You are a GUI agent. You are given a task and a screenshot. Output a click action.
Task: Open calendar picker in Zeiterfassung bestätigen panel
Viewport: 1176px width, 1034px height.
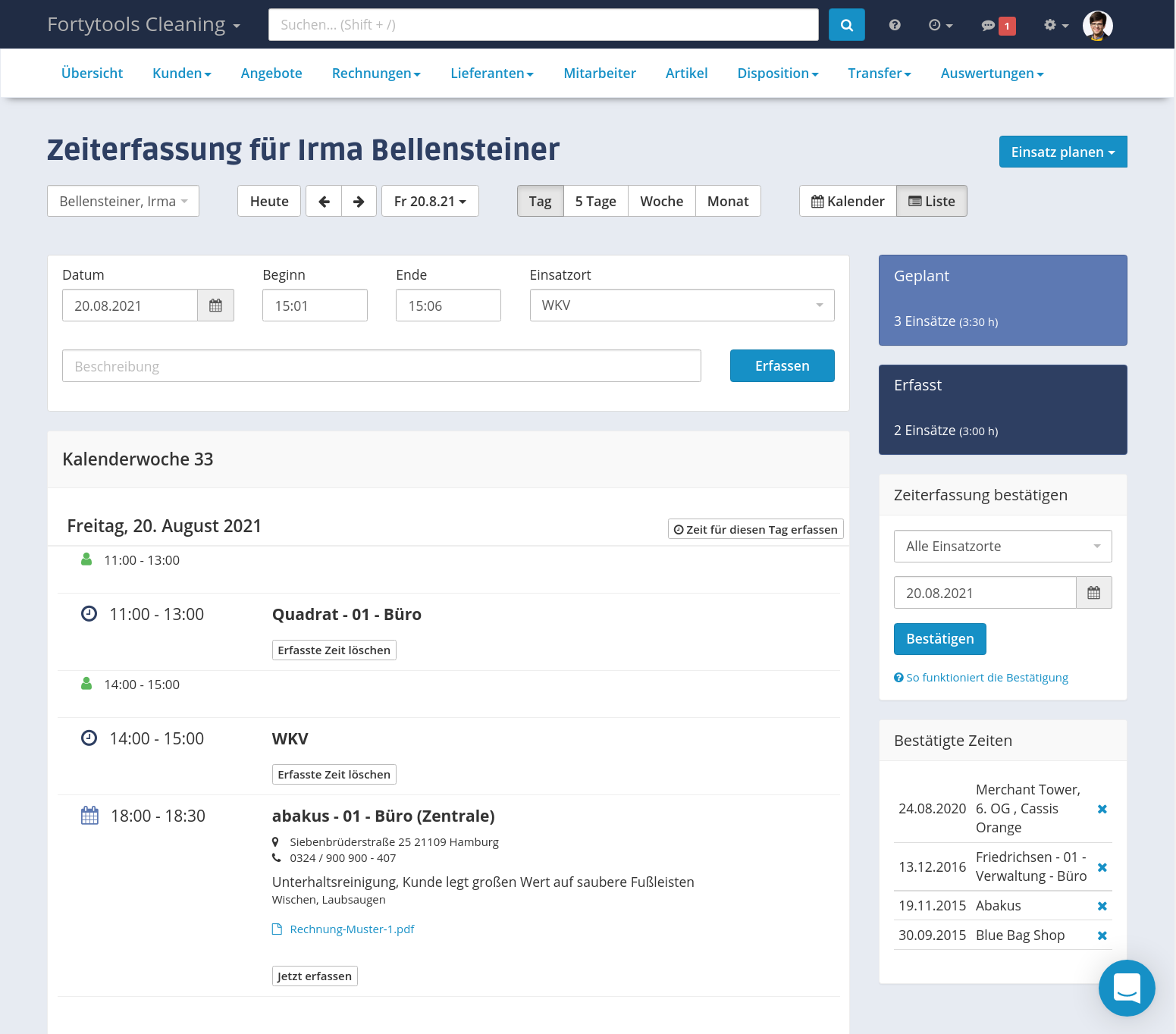tap(1094, 593)
